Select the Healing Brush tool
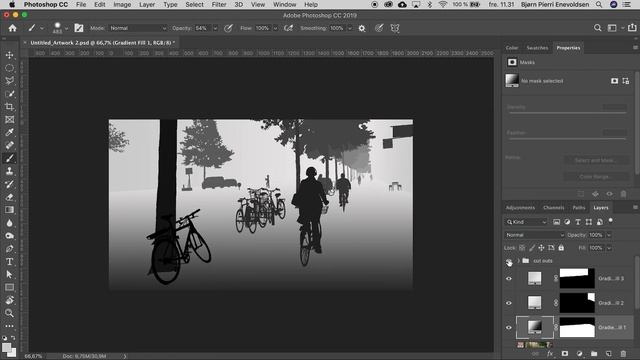640x360 pixels. [x=9, y=145]
